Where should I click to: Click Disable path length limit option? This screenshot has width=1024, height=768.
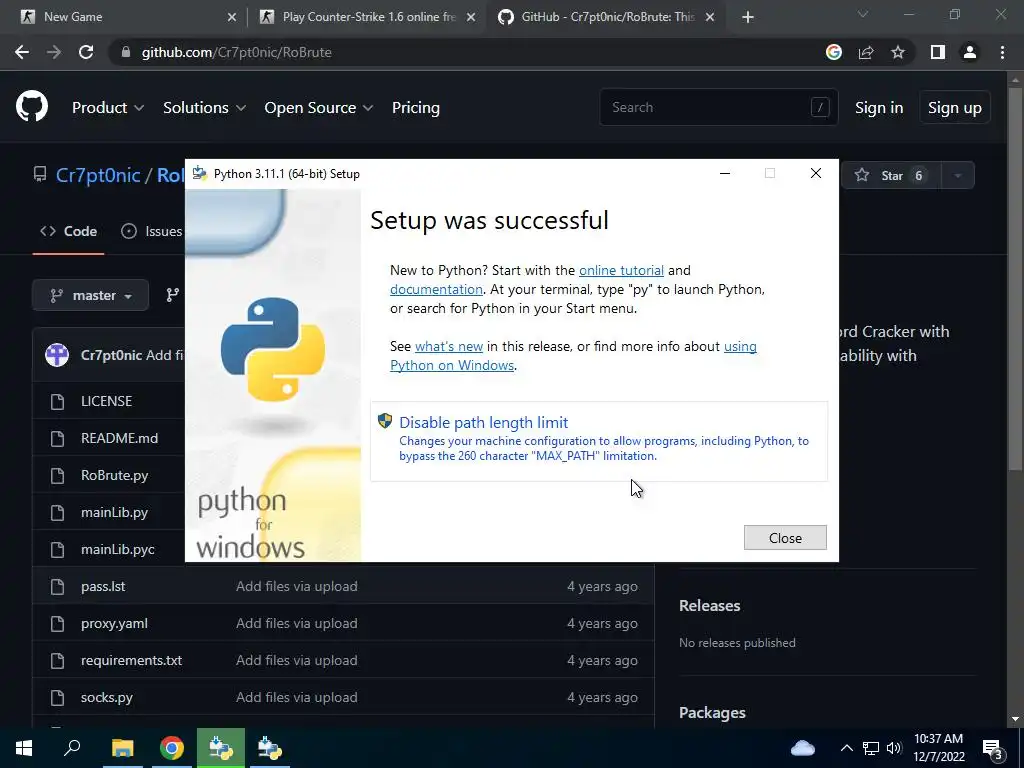pos(599,441)
